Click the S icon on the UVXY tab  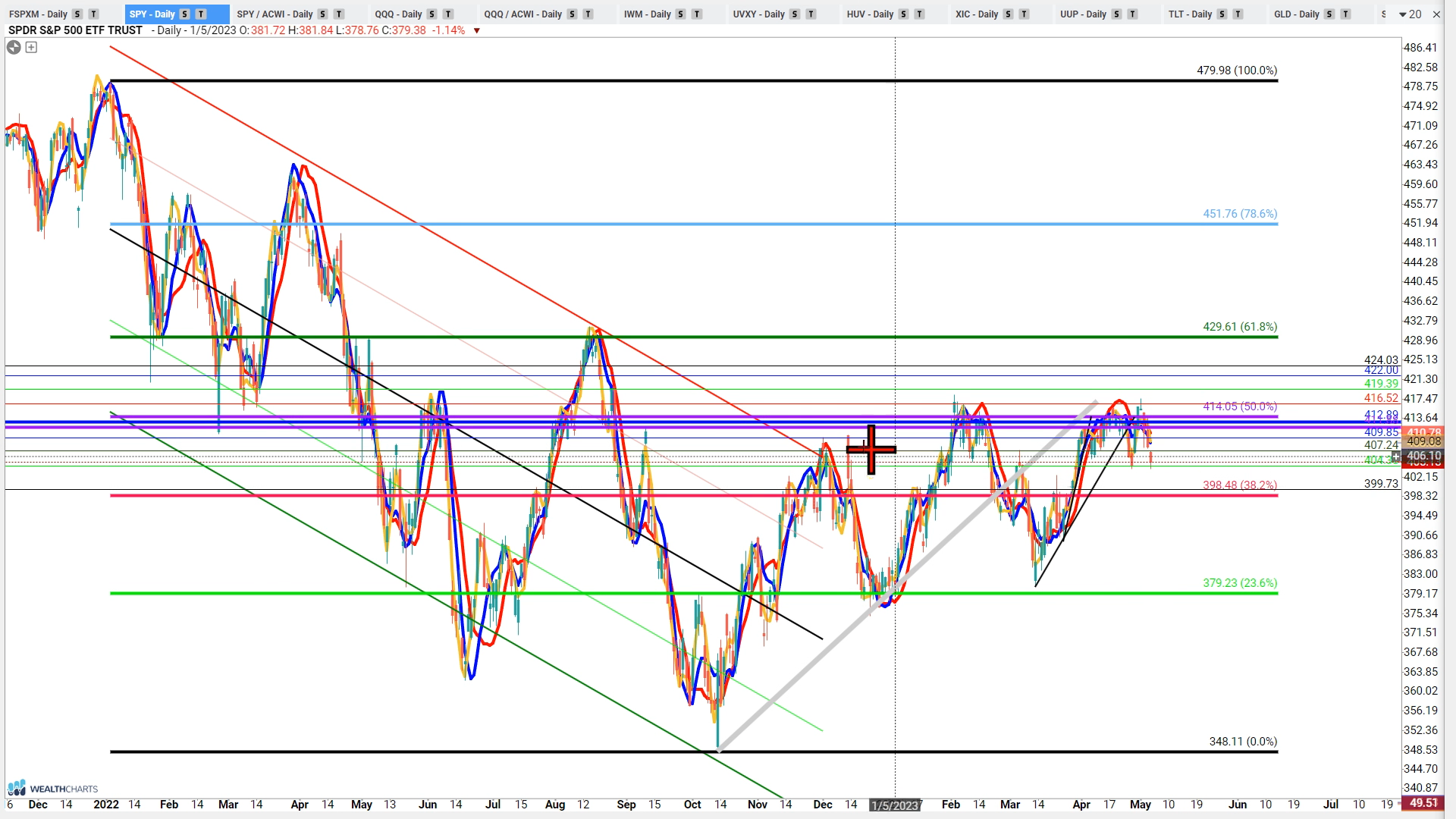pos(794,14)
